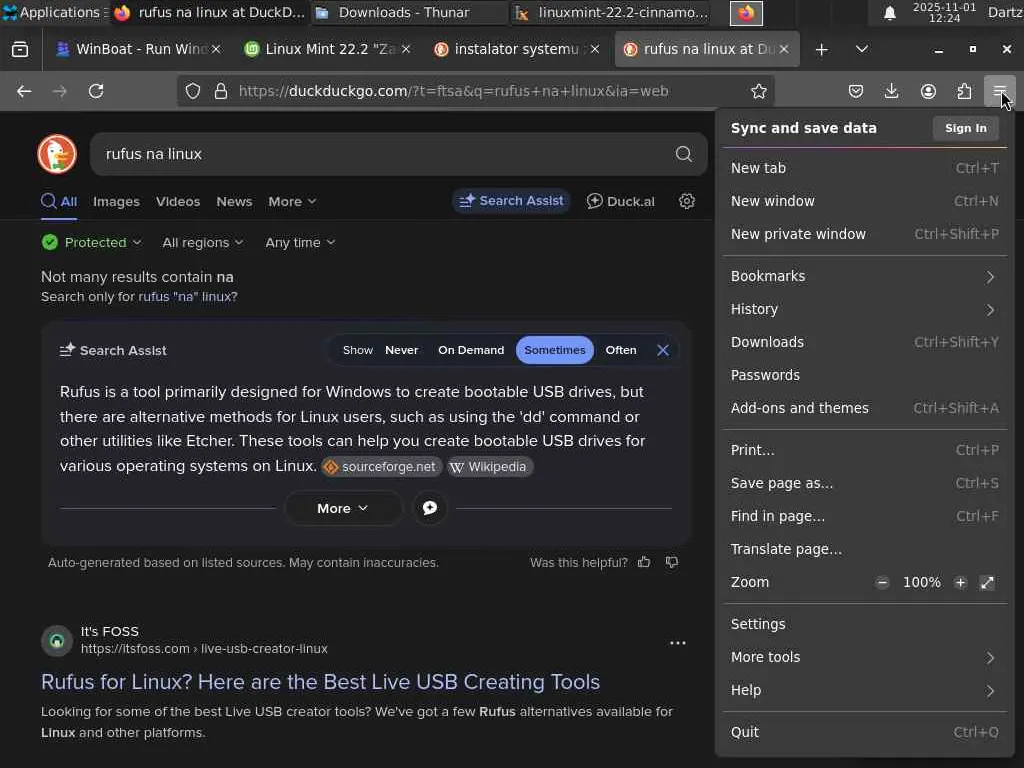Open chat bubble follow-up icon
The height and width of the screenshot is (768, 1024).
(x=430, y=508)
